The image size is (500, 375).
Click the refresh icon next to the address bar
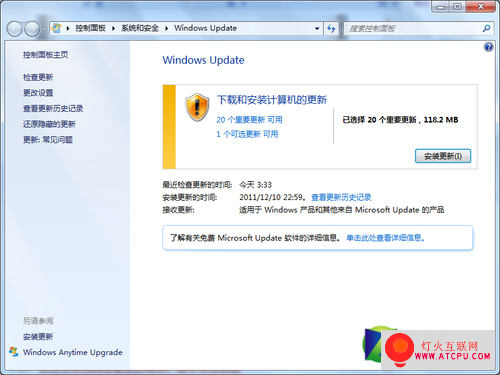pos(331,29)
